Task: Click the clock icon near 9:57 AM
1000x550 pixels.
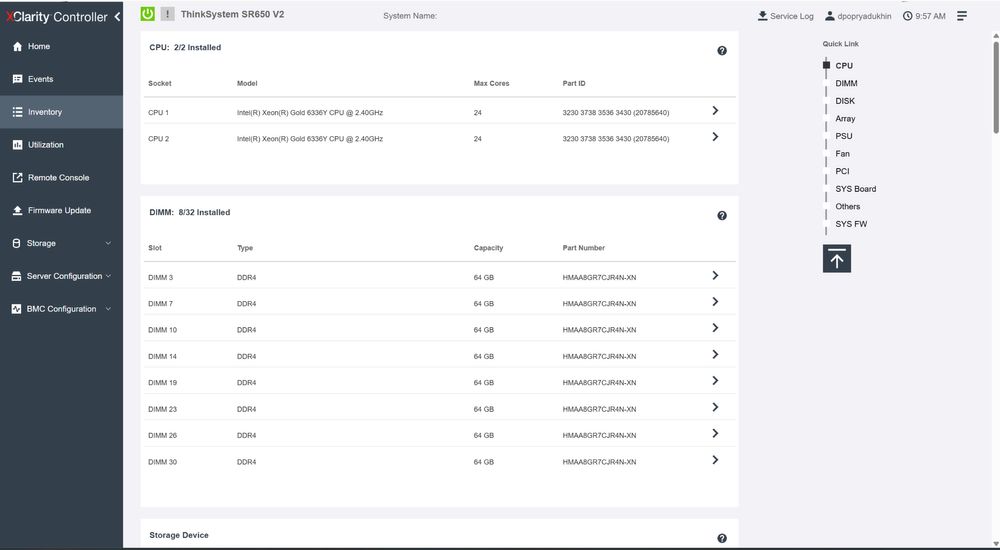Action: click(x=908, y=16)
